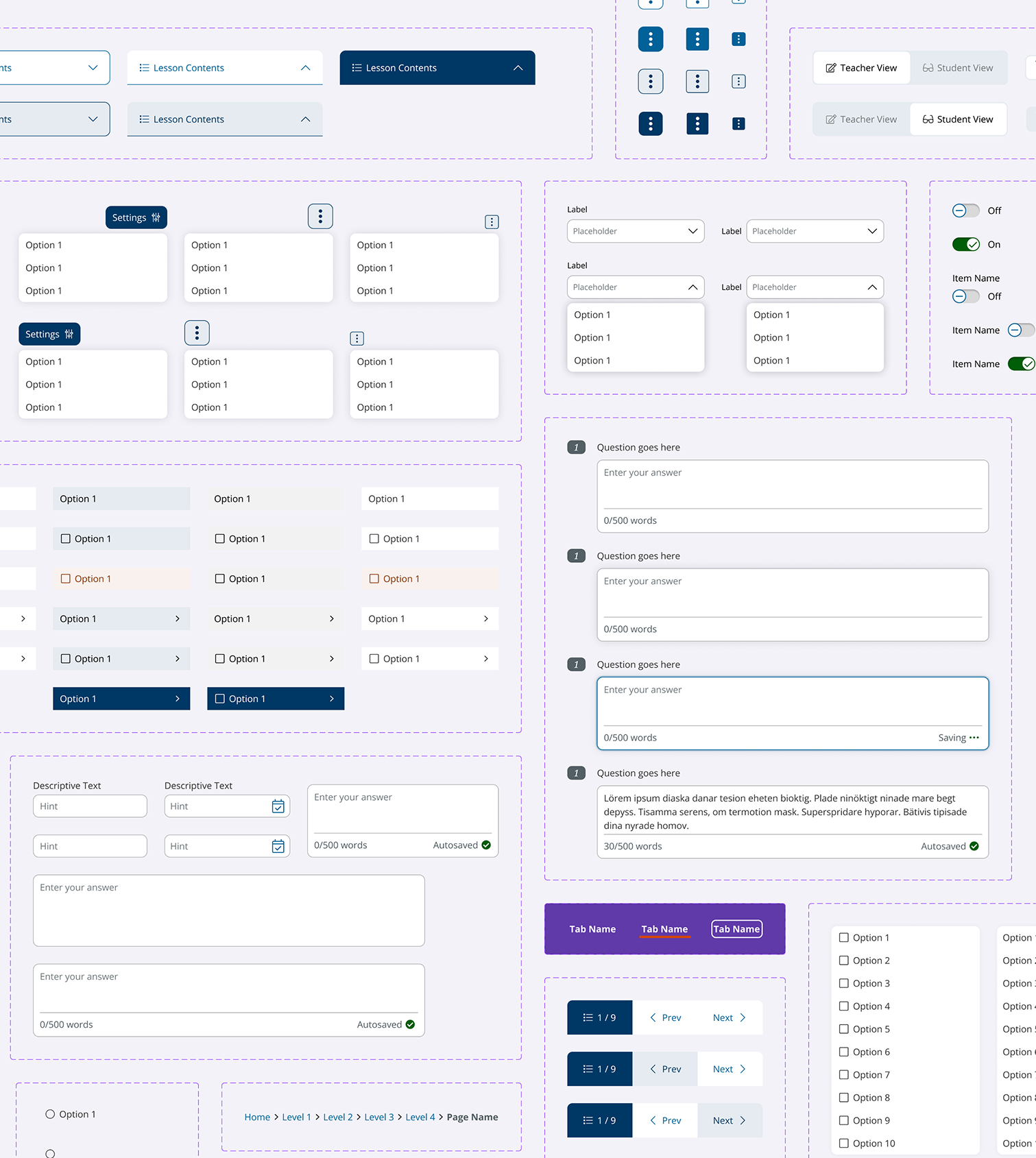Image resolution: width=1036 pixels, height=1158 pixels.
Task: Click the sliders icon on the upper Settings button
Action: click(x=156, y=218)
